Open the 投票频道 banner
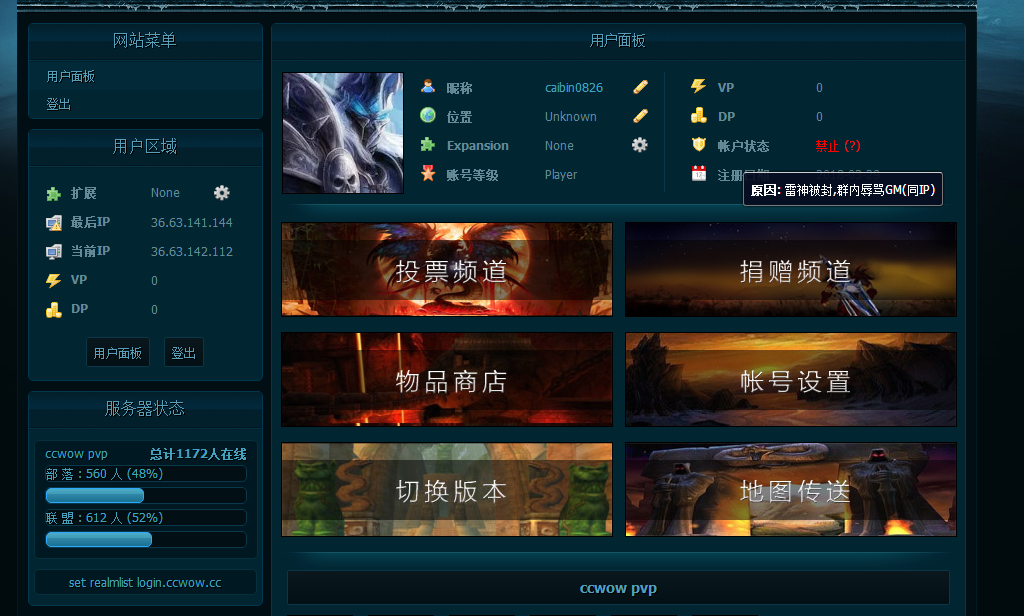 (x=446, y=269)
